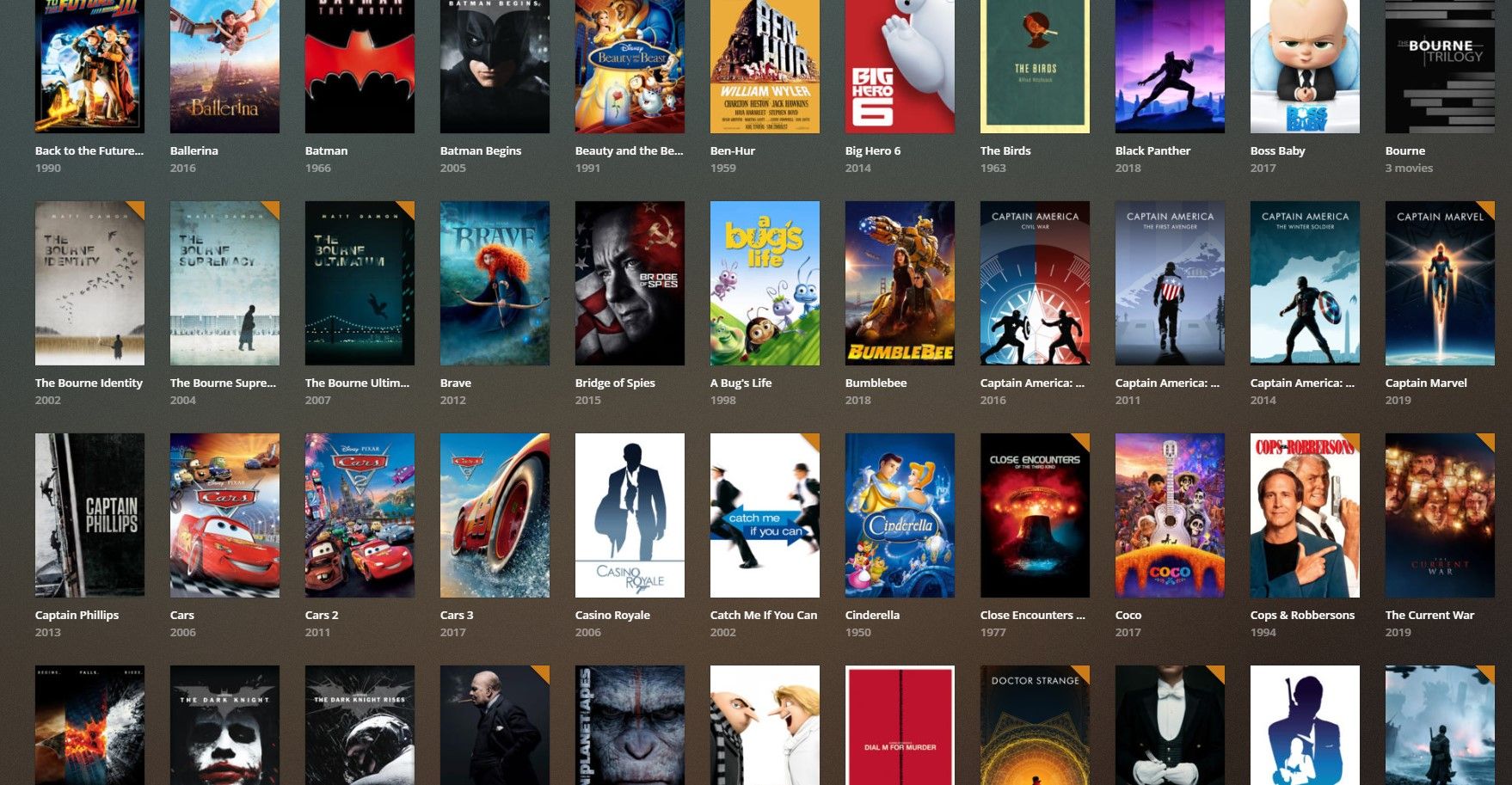
Task: Open Catch Me If You Can title
Action: point(764,615)
